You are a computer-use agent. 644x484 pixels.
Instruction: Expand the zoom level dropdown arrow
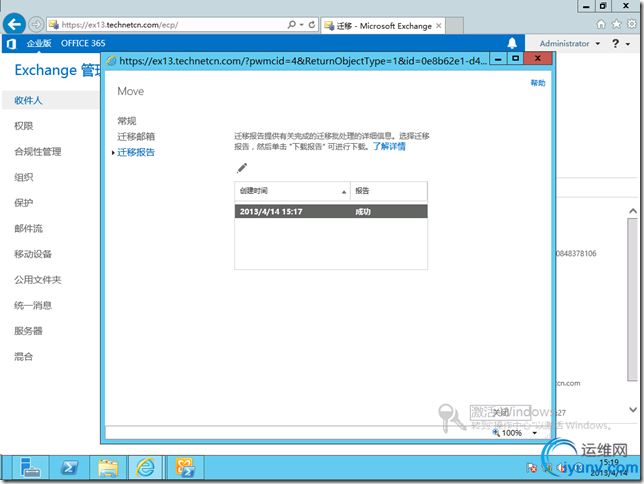(x=534, y=433)
